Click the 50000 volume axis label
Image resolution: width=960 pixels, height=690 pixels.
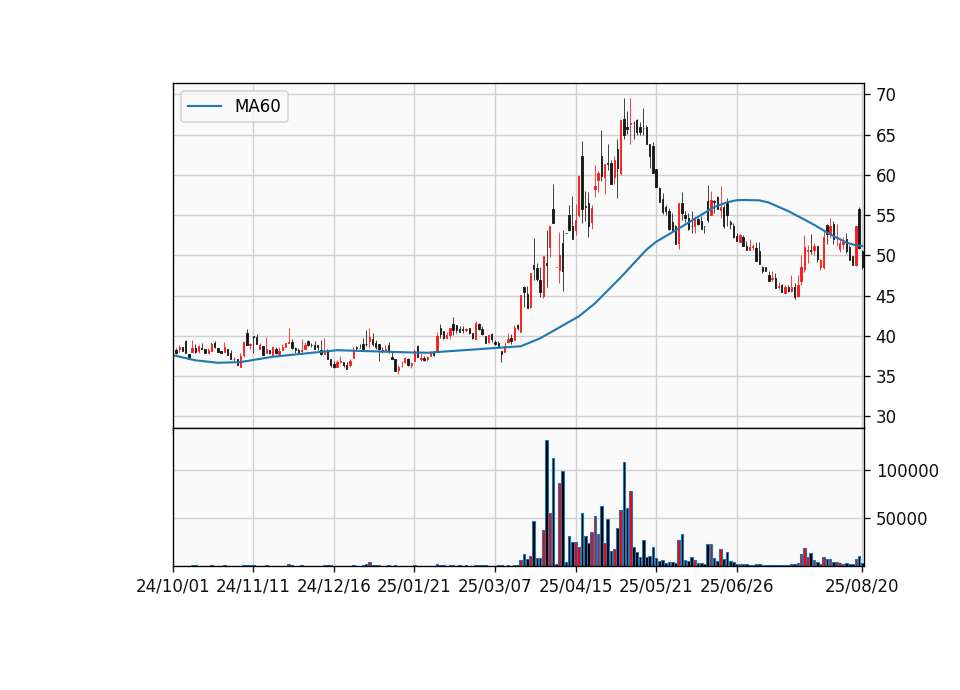point(902,519)
